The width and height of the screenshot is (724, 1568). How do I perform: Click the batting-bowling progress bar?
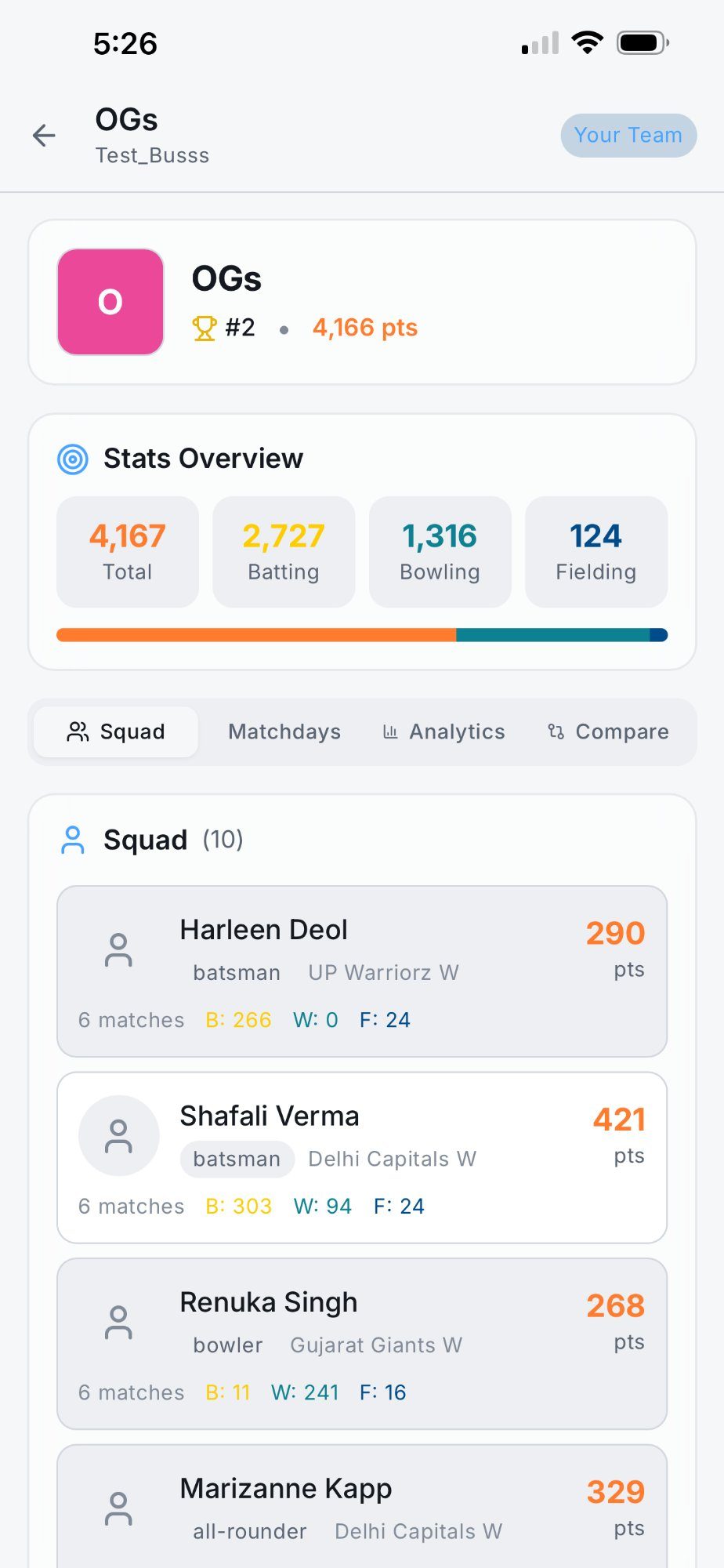(362, 634)
